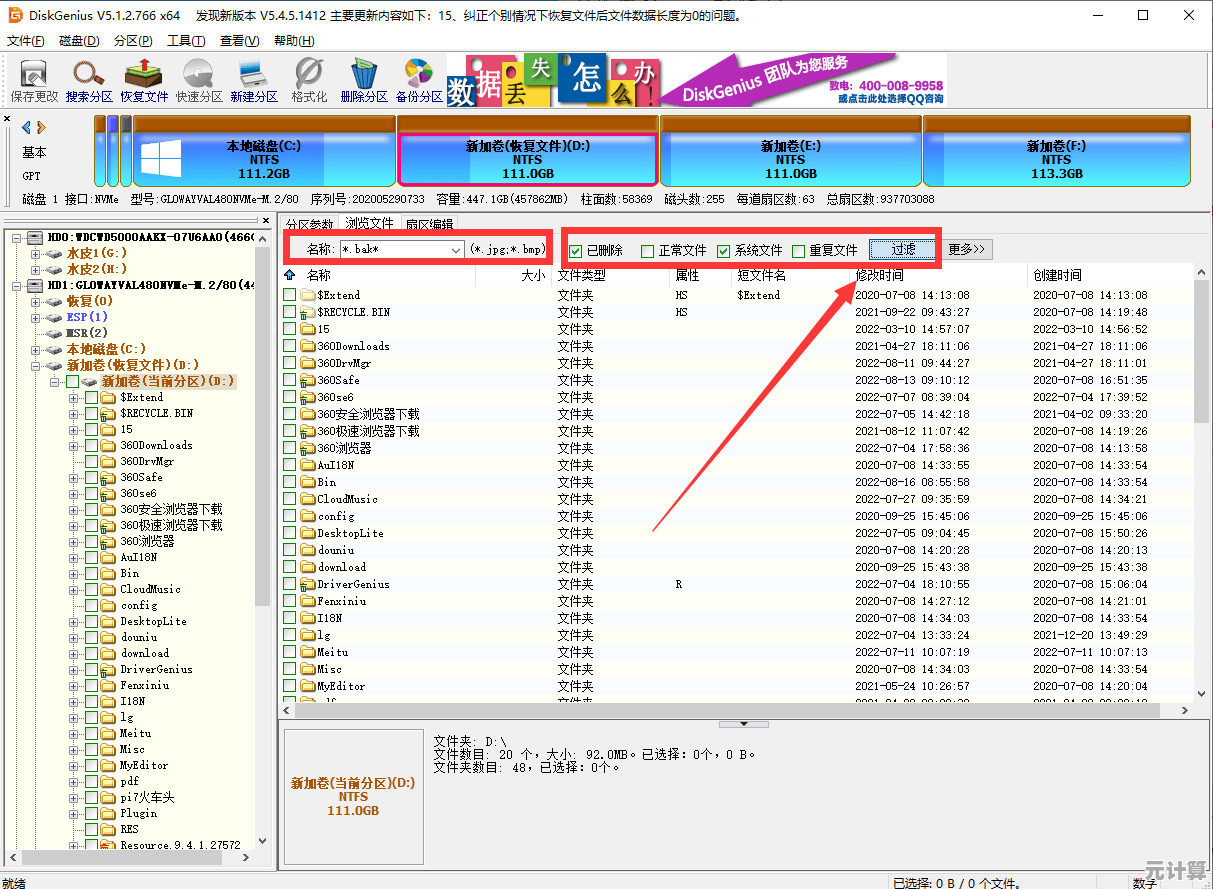Select the 新建分区 new partition icon
The width and height of the screenshot is (1213, 889).
click(x=254, y=80)
